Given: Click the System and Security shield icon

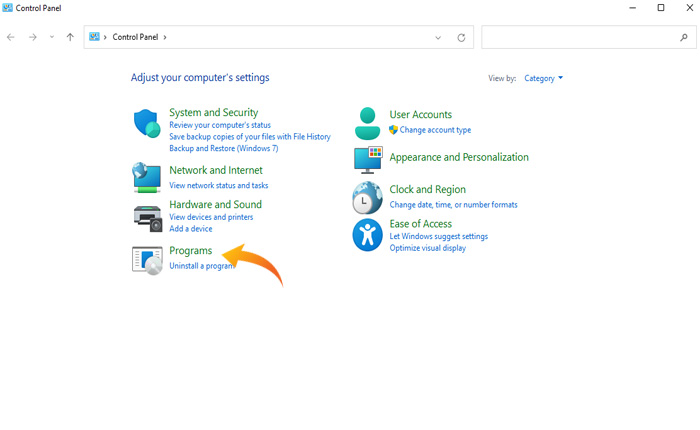Looking at the screenshot, I should [147, 123].
